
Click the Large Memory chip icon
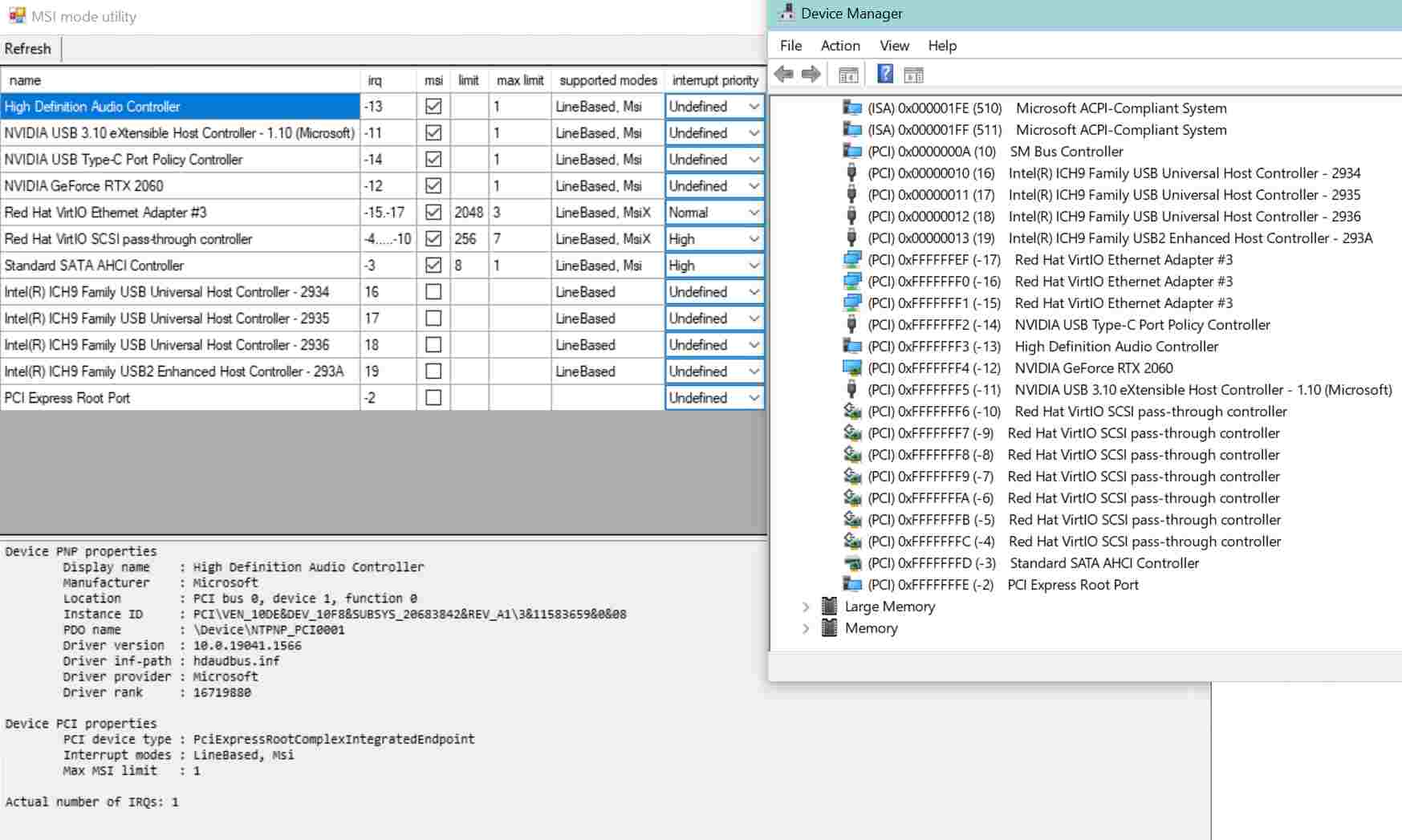tap(830, 606)
